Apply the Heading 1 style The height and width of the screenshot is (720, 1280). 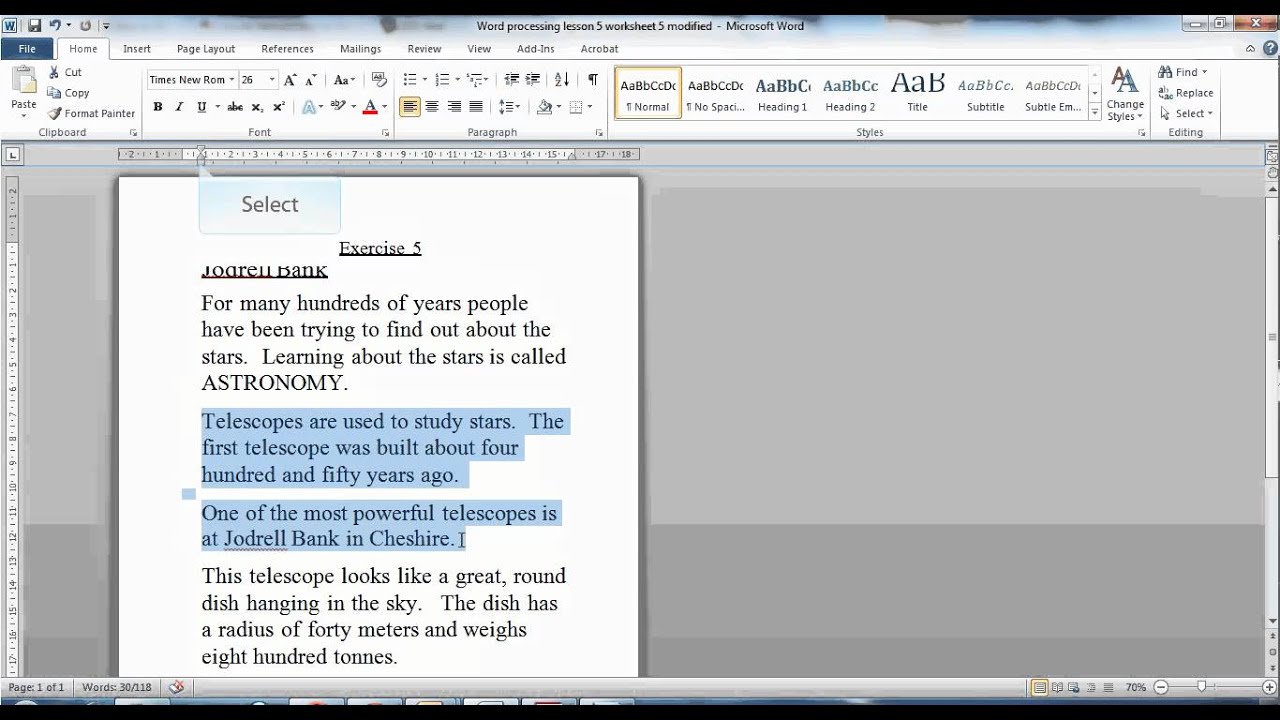[x=782, y=94]
